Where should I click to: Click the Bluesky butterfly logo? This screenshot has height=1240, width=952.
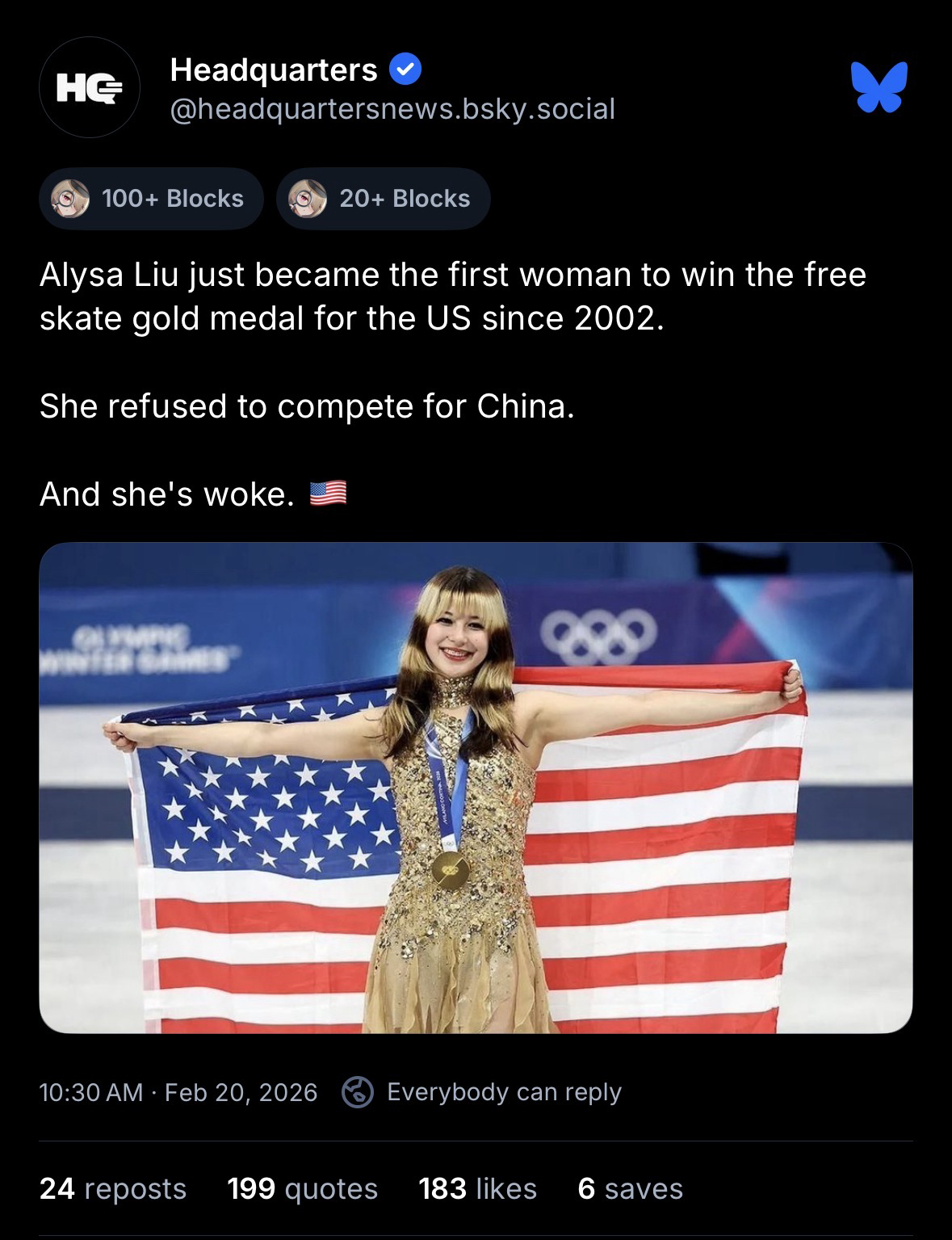[879, 86]
